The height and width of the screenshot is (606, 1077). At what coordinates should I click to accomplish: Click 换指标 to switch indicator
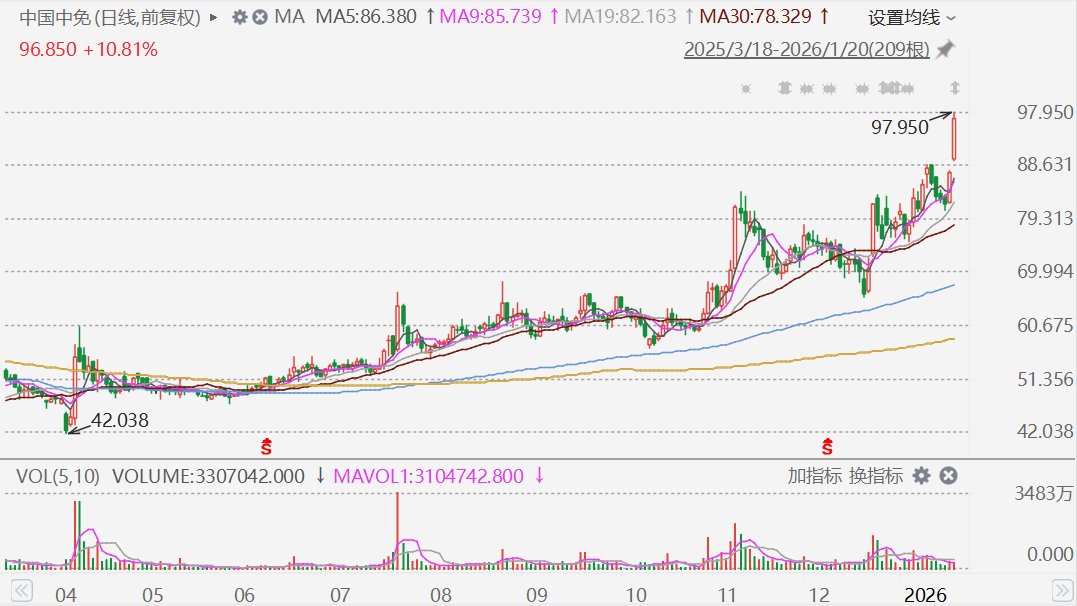click(876, 475)
